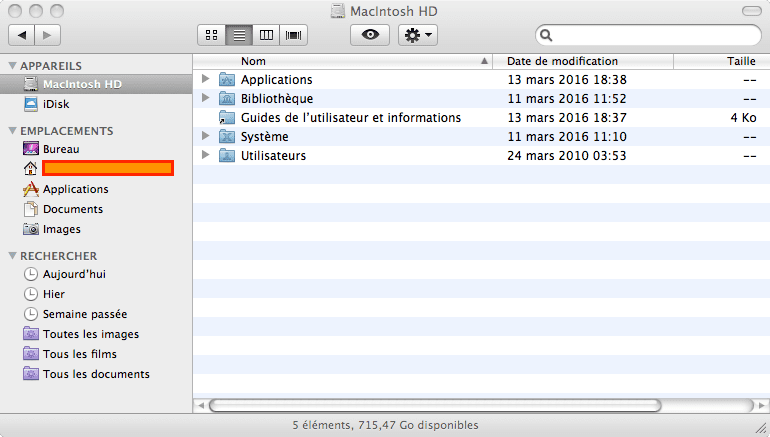The image size is (770, 437).
Task: Select the Utilisateurs row name
Action: pos(274,156)
